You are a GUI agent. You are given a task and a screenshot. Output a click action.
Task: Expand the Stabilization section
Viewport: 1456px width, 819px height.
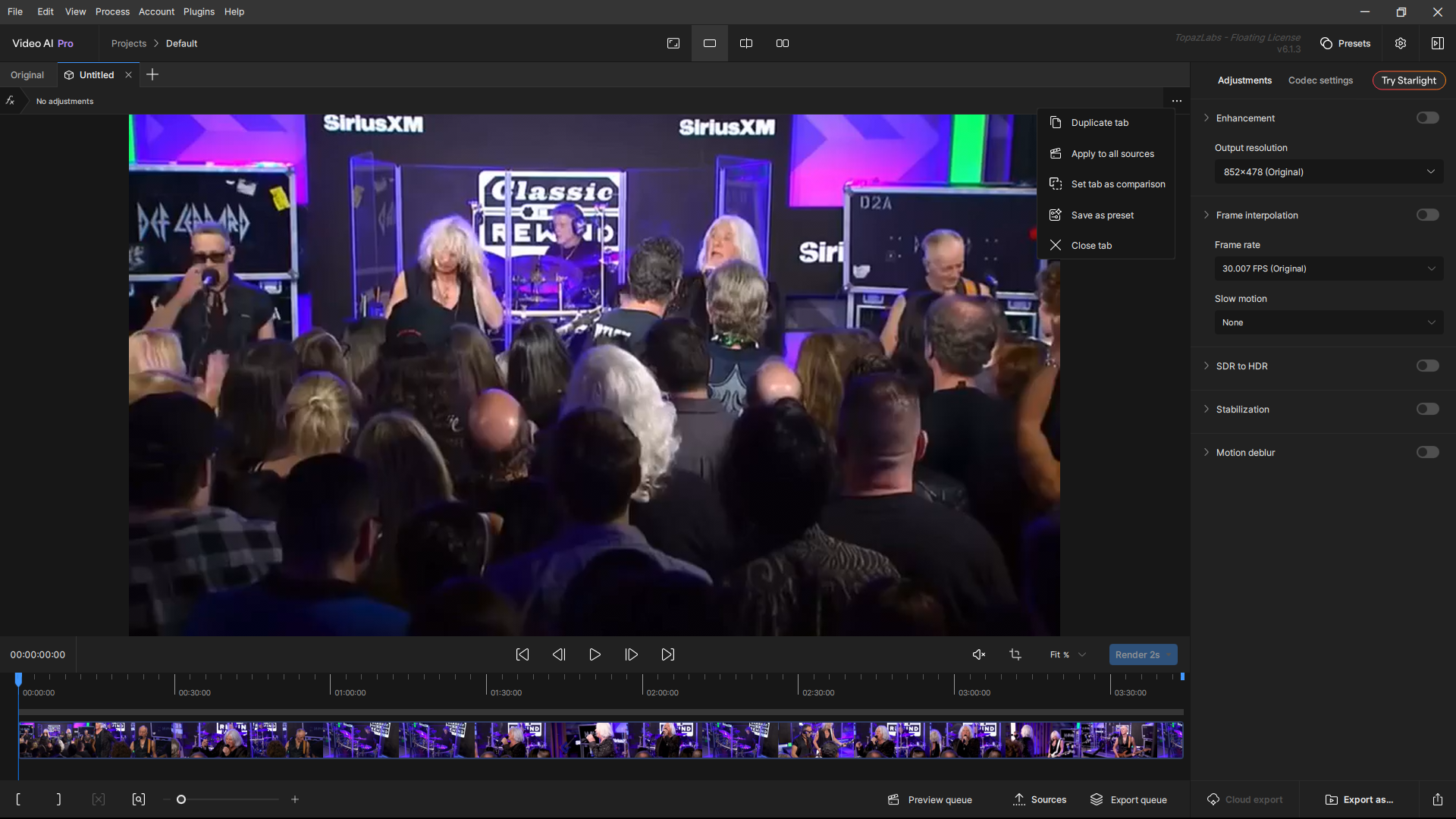[1207, 409]
